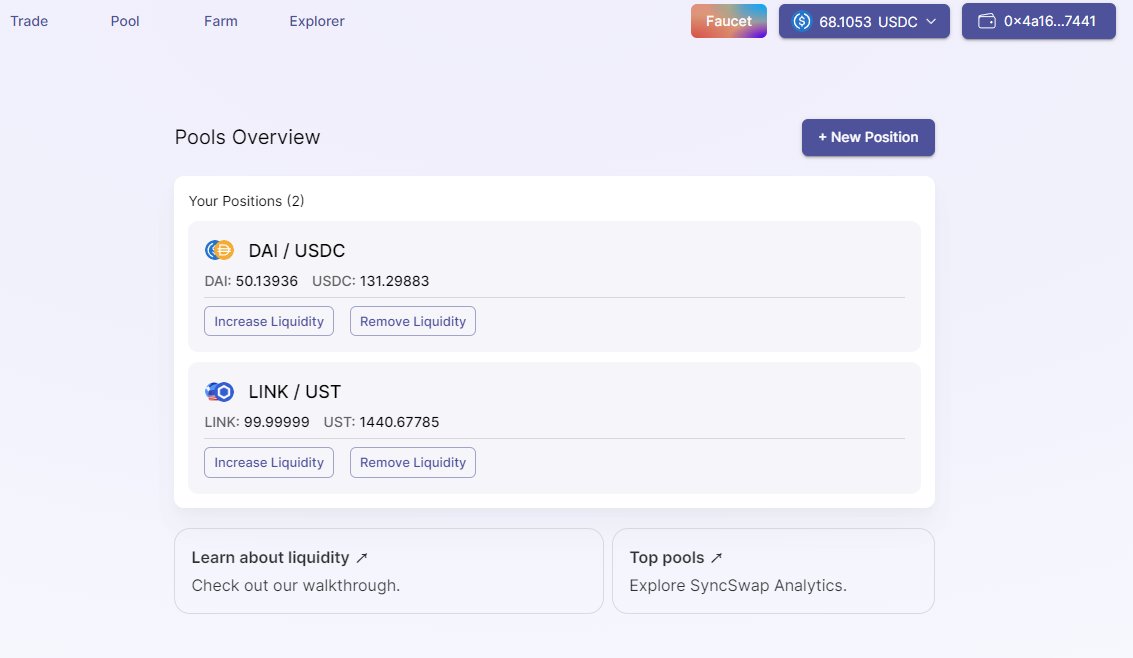Image resolution: width=1133 pixels, height=658 pixels.
Task: Select the USDC amount 131.29883
Action: coord(395,281)
